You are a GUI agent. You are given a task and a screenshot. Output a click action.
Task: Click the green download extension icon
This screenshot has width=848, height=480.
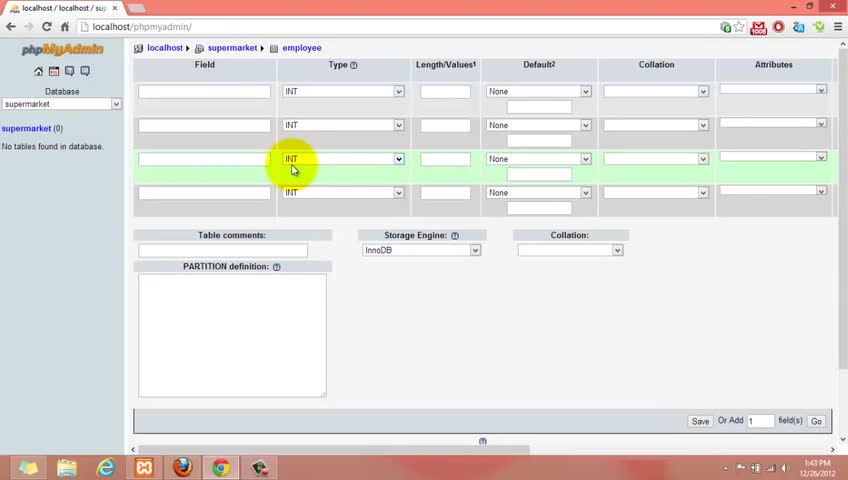point(819,26)
